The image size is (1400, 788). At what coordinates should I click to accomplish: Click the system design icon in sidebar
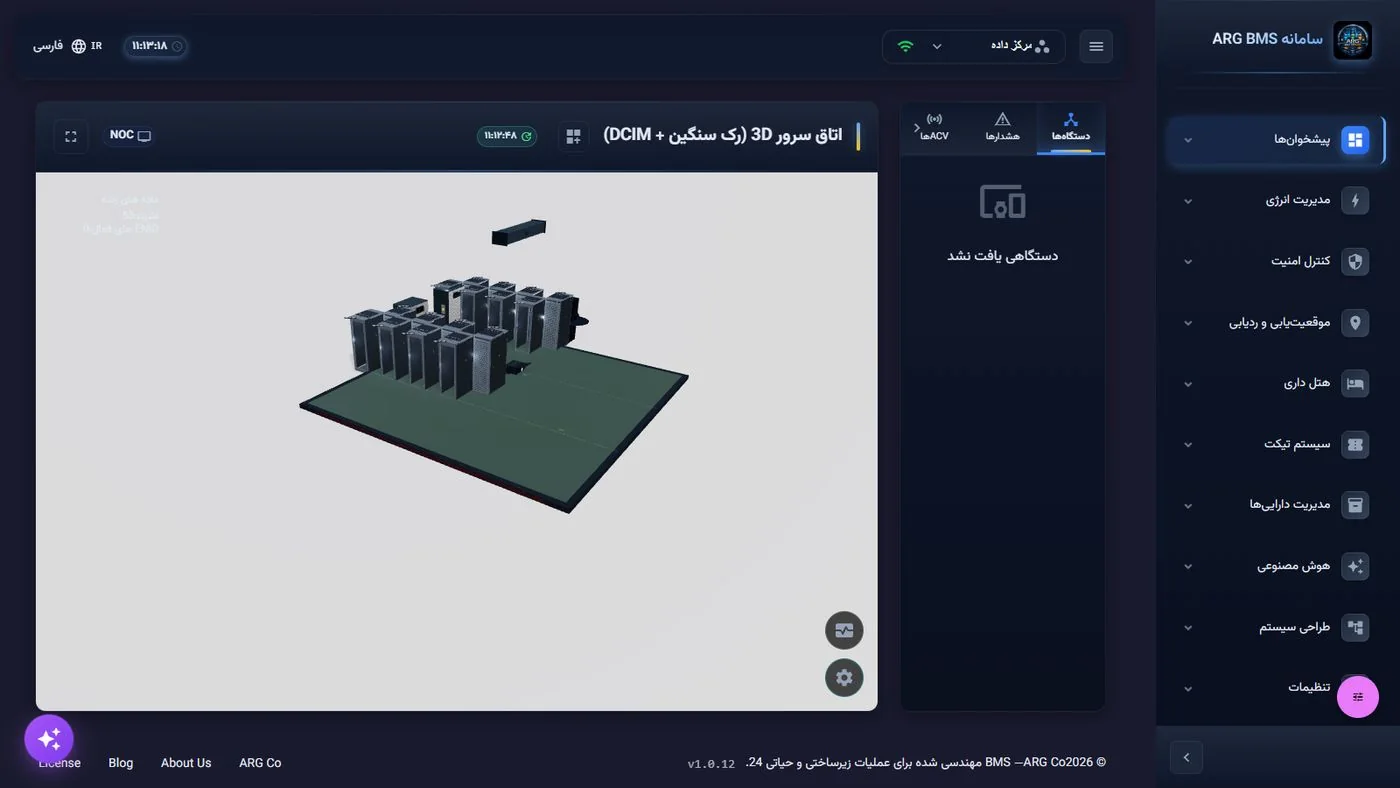click(1355, 627)
